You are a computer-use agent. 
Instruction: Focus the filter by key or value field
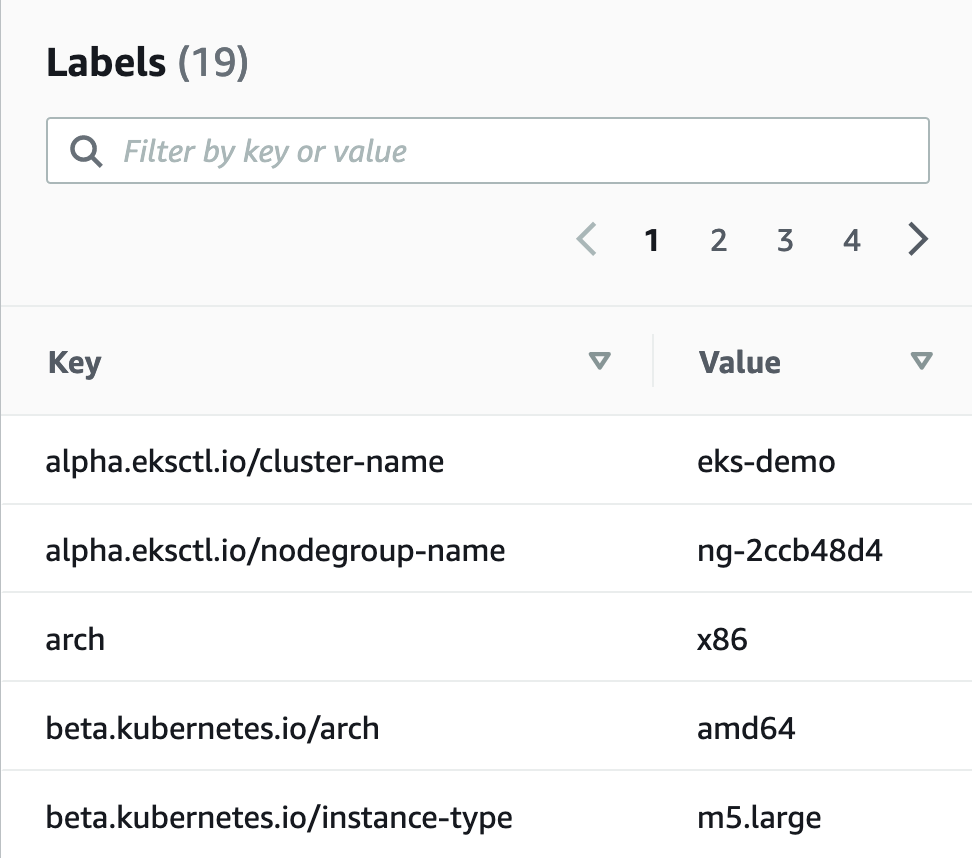[x=500, y=151]
